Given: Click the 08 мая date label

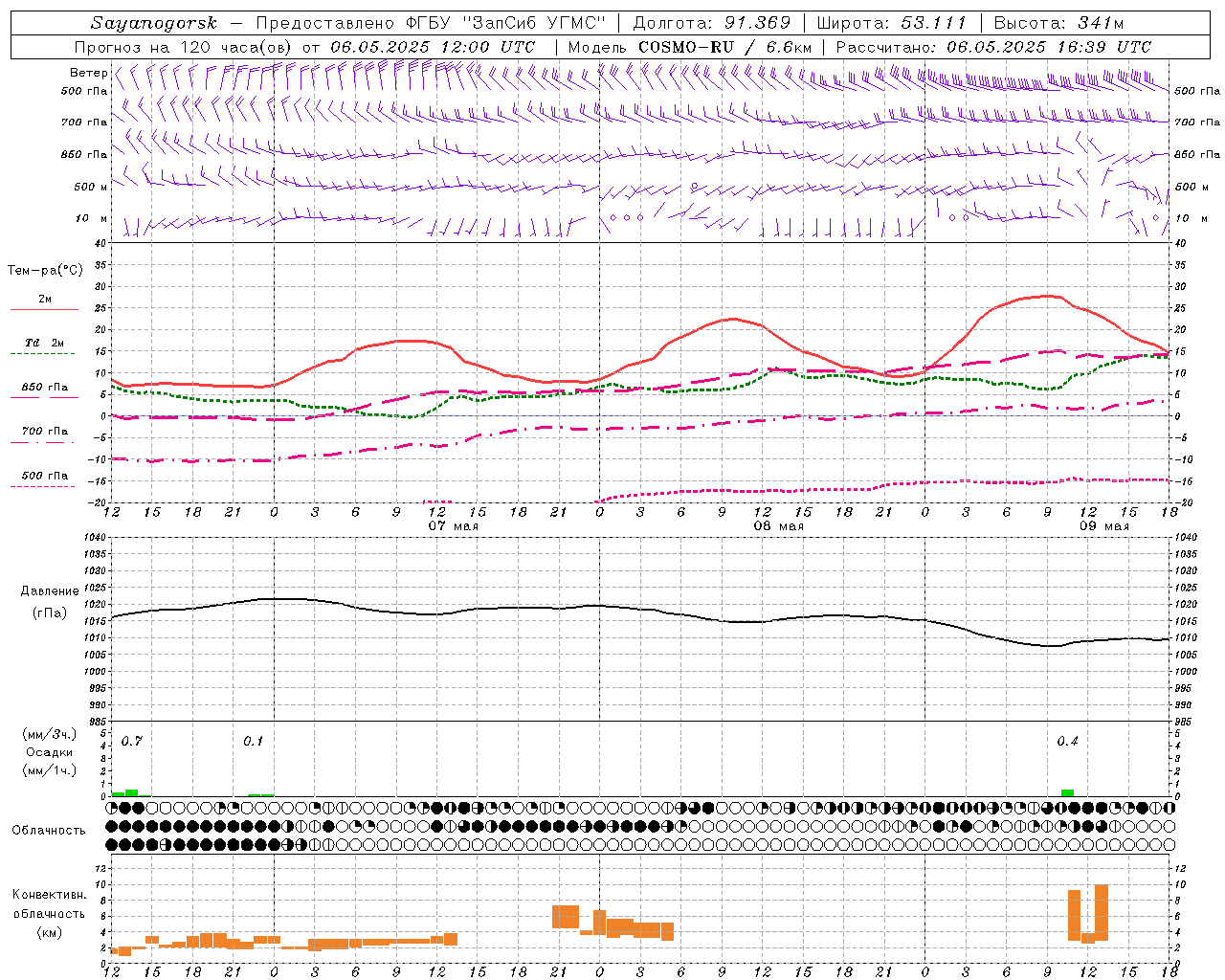Looking at the screenshot, I should coord(778,526).
